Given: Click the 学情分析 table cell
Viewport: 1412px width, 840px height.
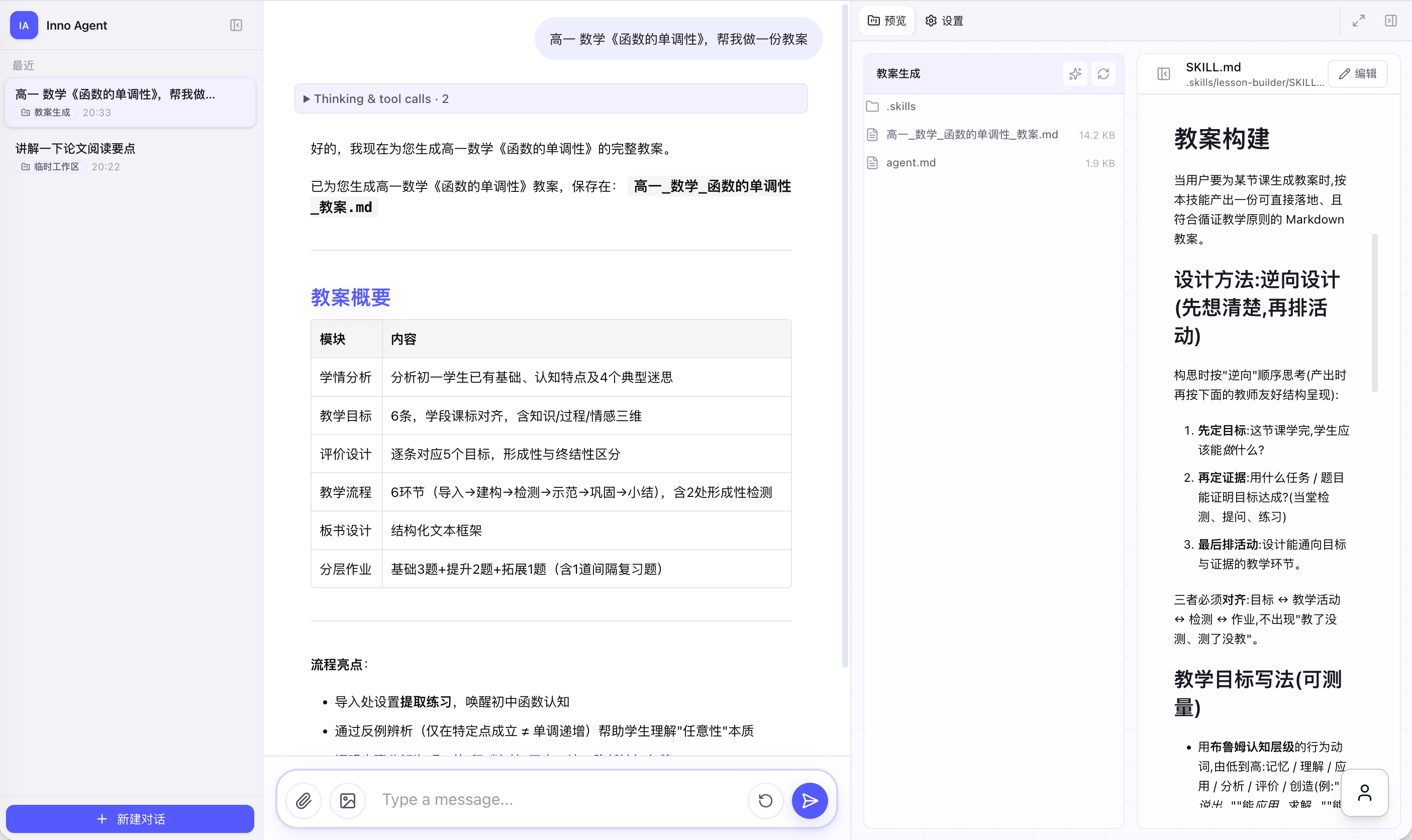Looking at the screenshot, I should (346, 377).
